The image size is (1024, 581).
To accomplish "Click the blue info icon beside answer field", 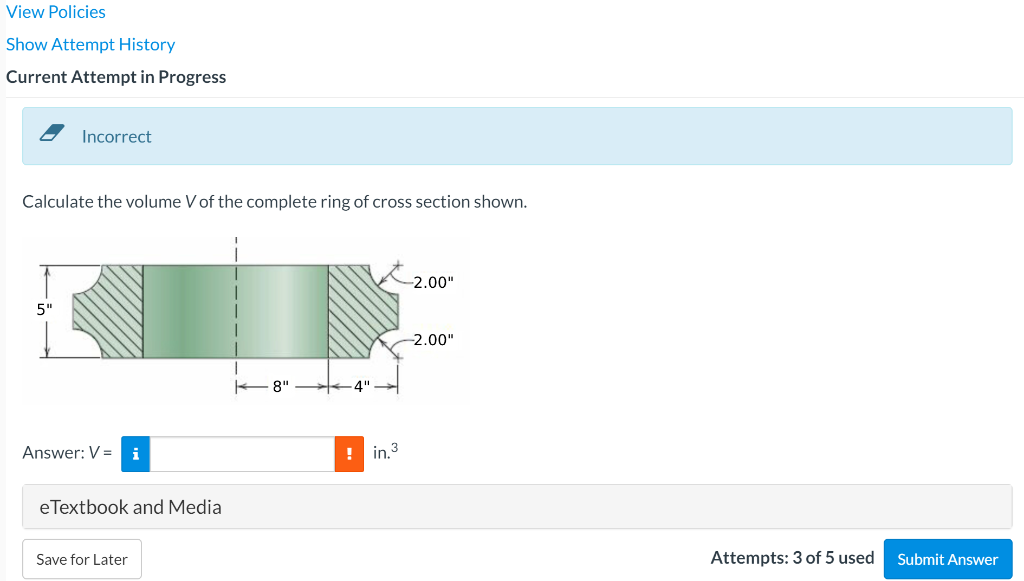I will pyautogui.click(x=134, y=453).
